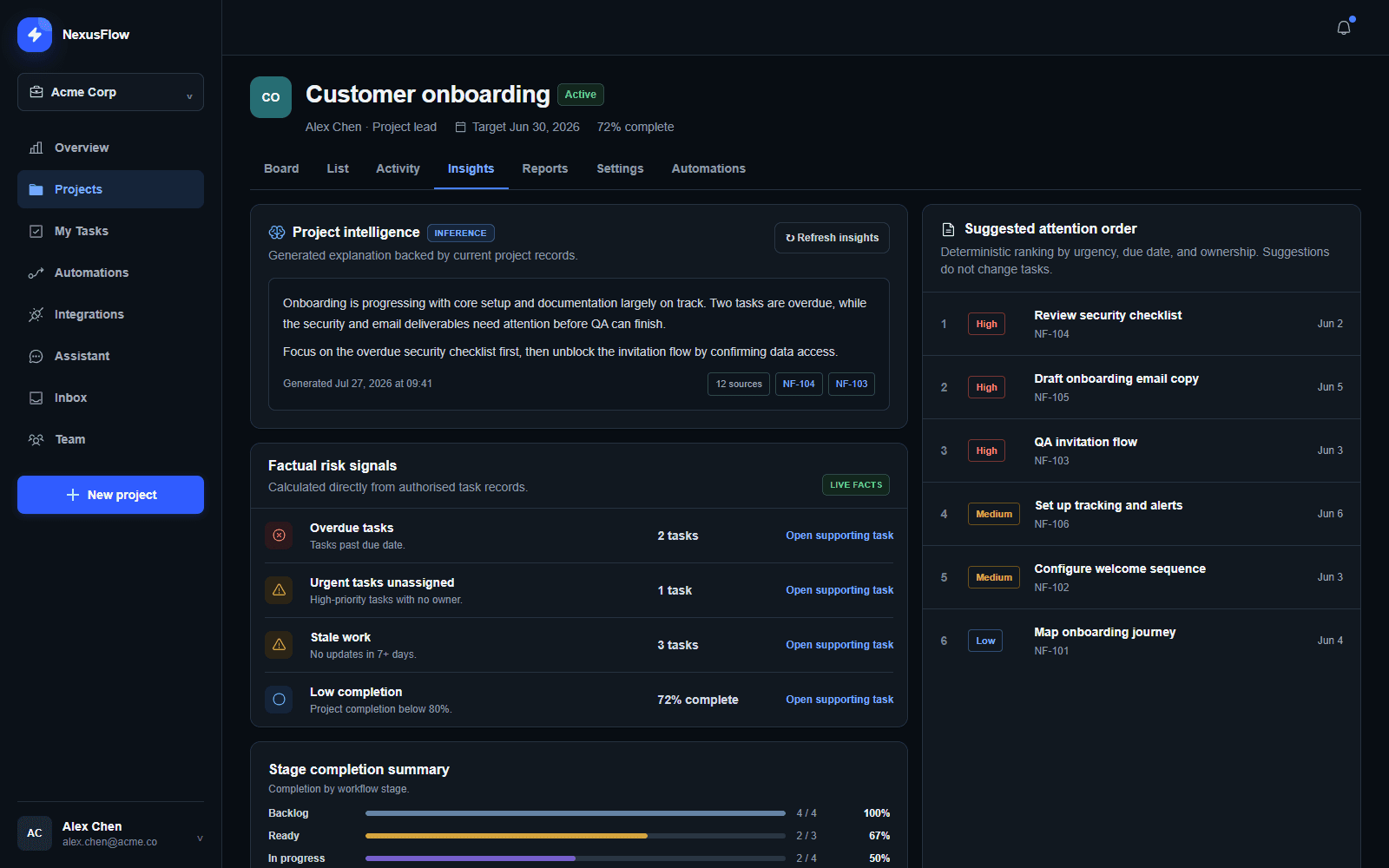The height and width of the screenshot is (868, 1389).
Task: Open the notifications bell
Action: [1344, 28]
